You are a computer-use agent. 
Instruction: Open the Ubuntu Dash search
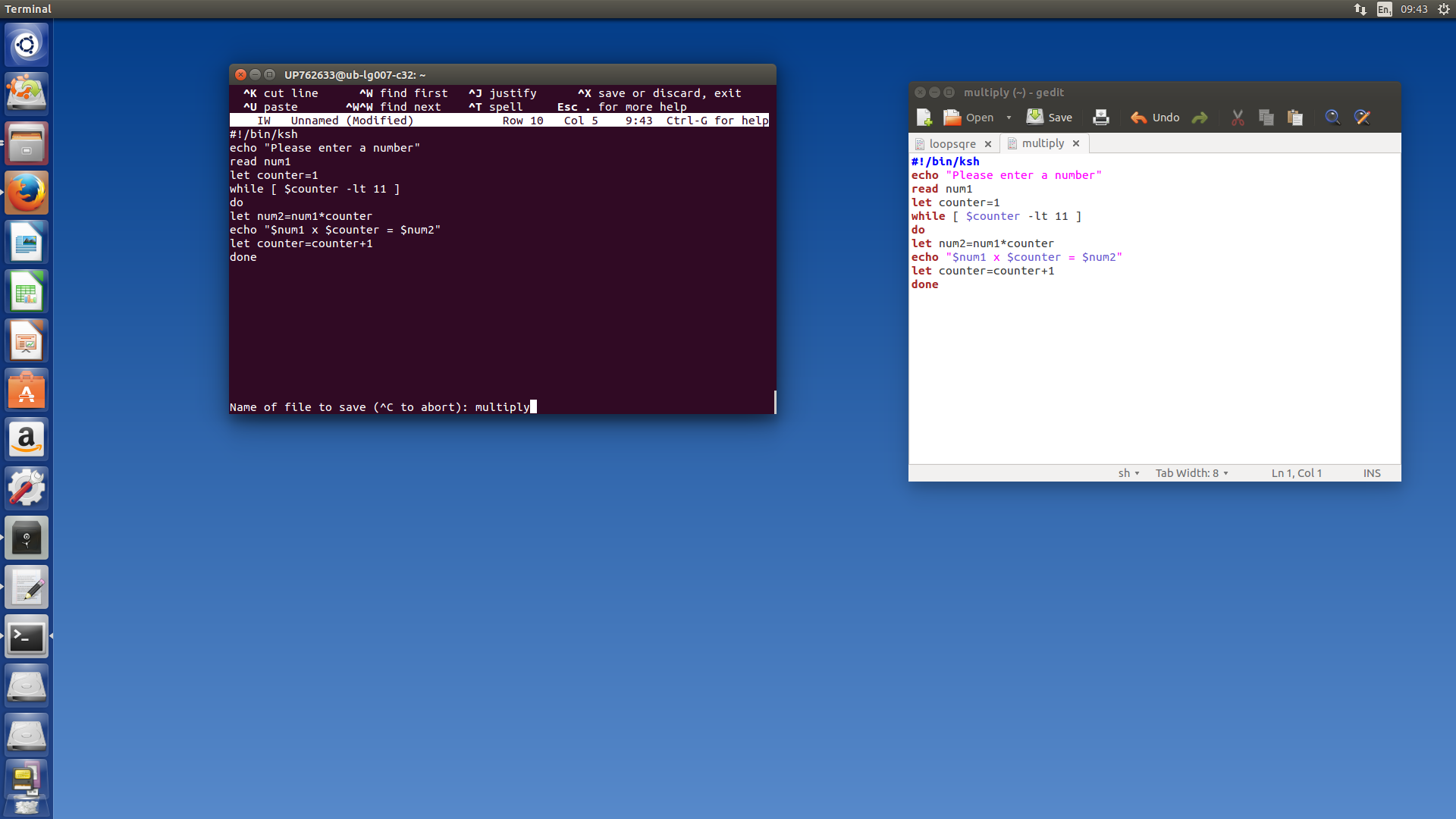click(27, 45)
